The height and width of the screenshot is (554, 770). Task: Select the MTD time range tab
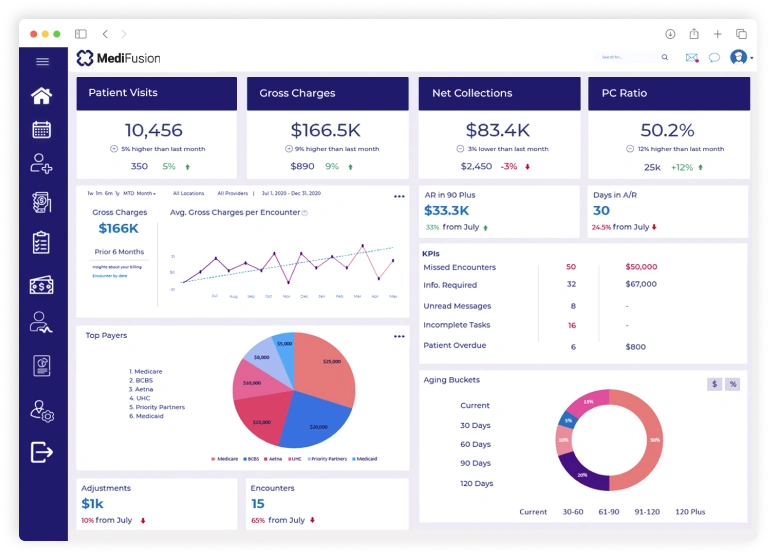click(129, 193)
